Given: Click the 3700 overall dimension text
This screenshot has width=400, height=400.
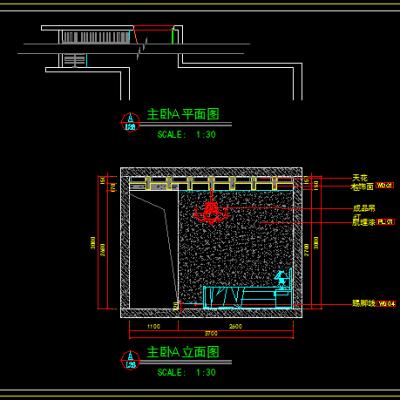Looking at the screenshot, I should click(211, 333).
